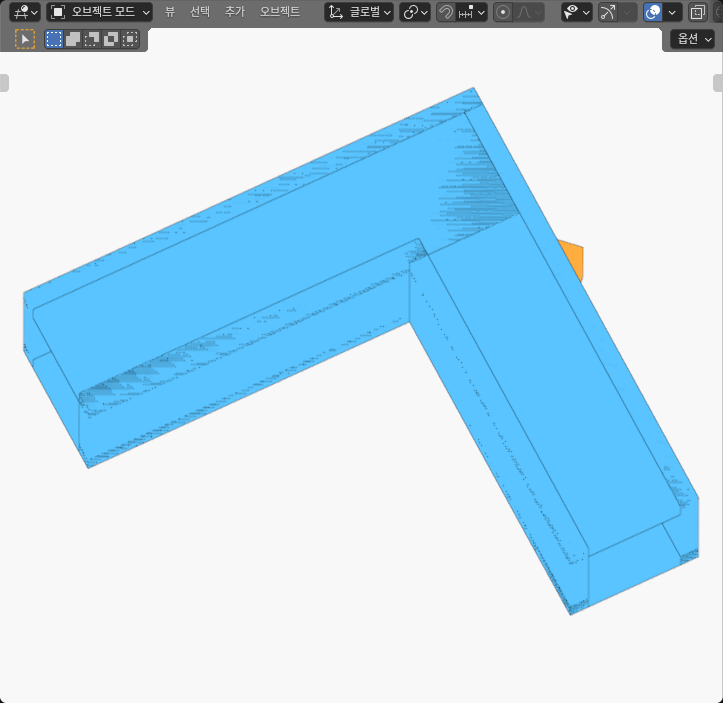The image size is (723, 703).
Task: Open the 추가 menu
Action: (235, 12)
